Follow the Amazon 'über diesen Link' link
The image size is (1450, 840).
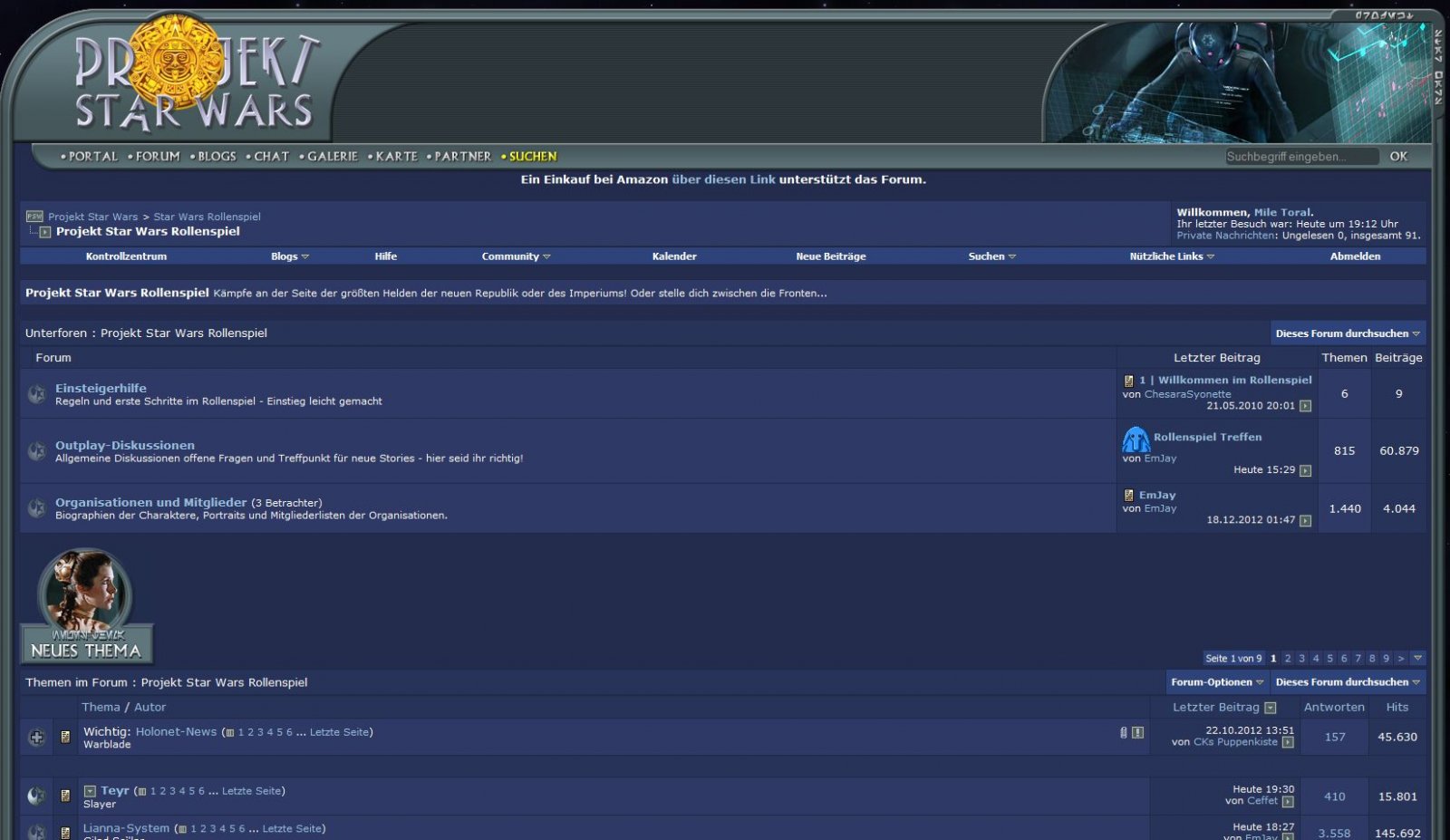[723, 179]
